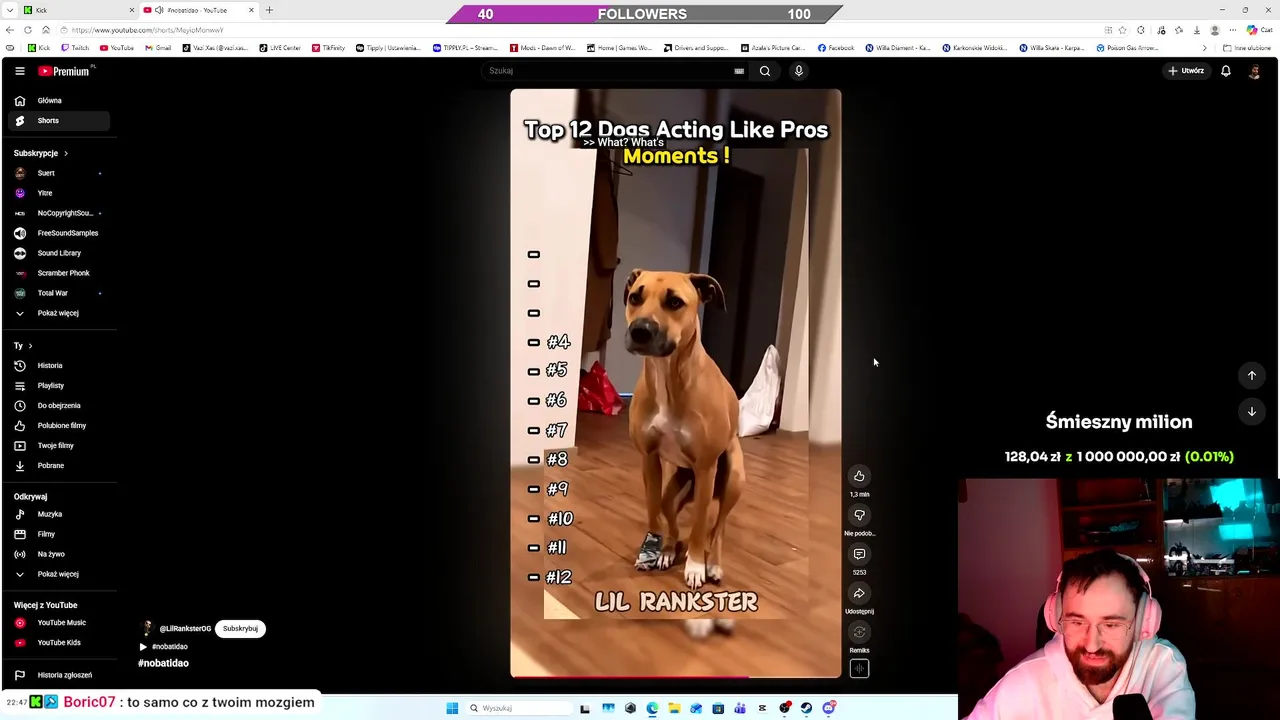Seek on the Short's red progress bar
This screenshot has height=720, width=1280.
pyautogui.click(x=676, y=677)
